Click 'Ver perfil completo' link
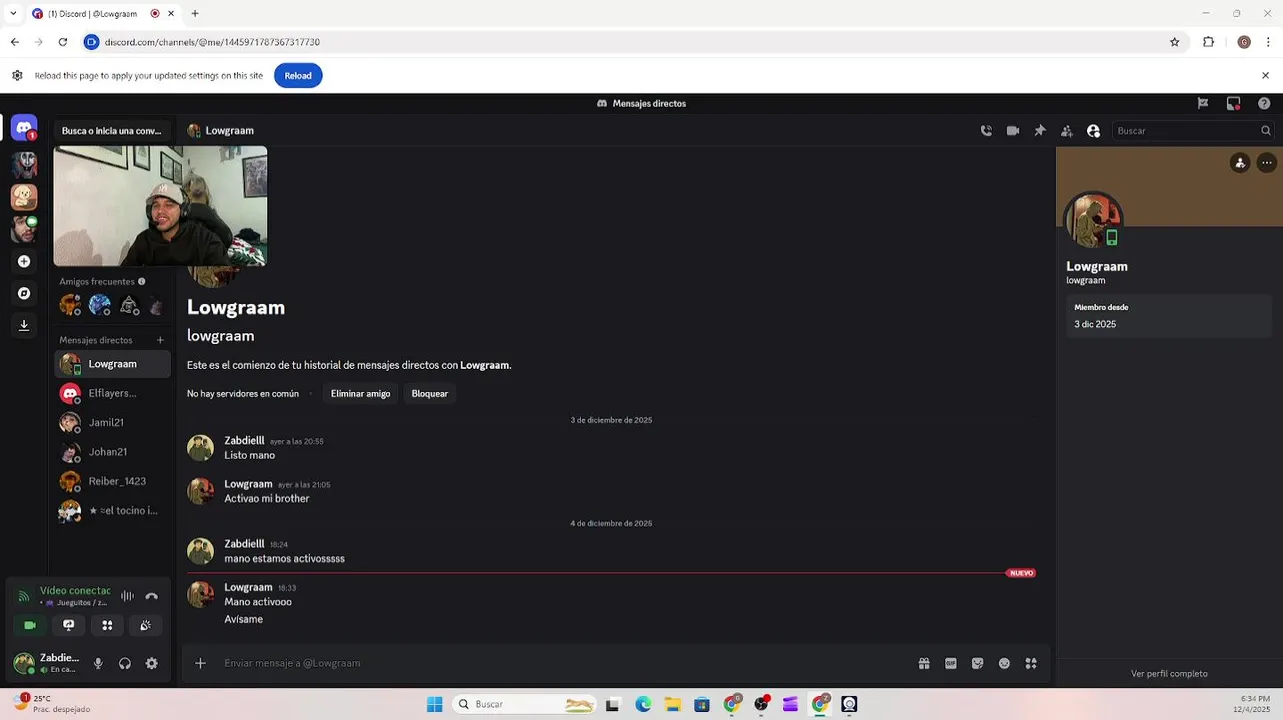The height and width of the screenshot is (720, 1283). 1169,674
